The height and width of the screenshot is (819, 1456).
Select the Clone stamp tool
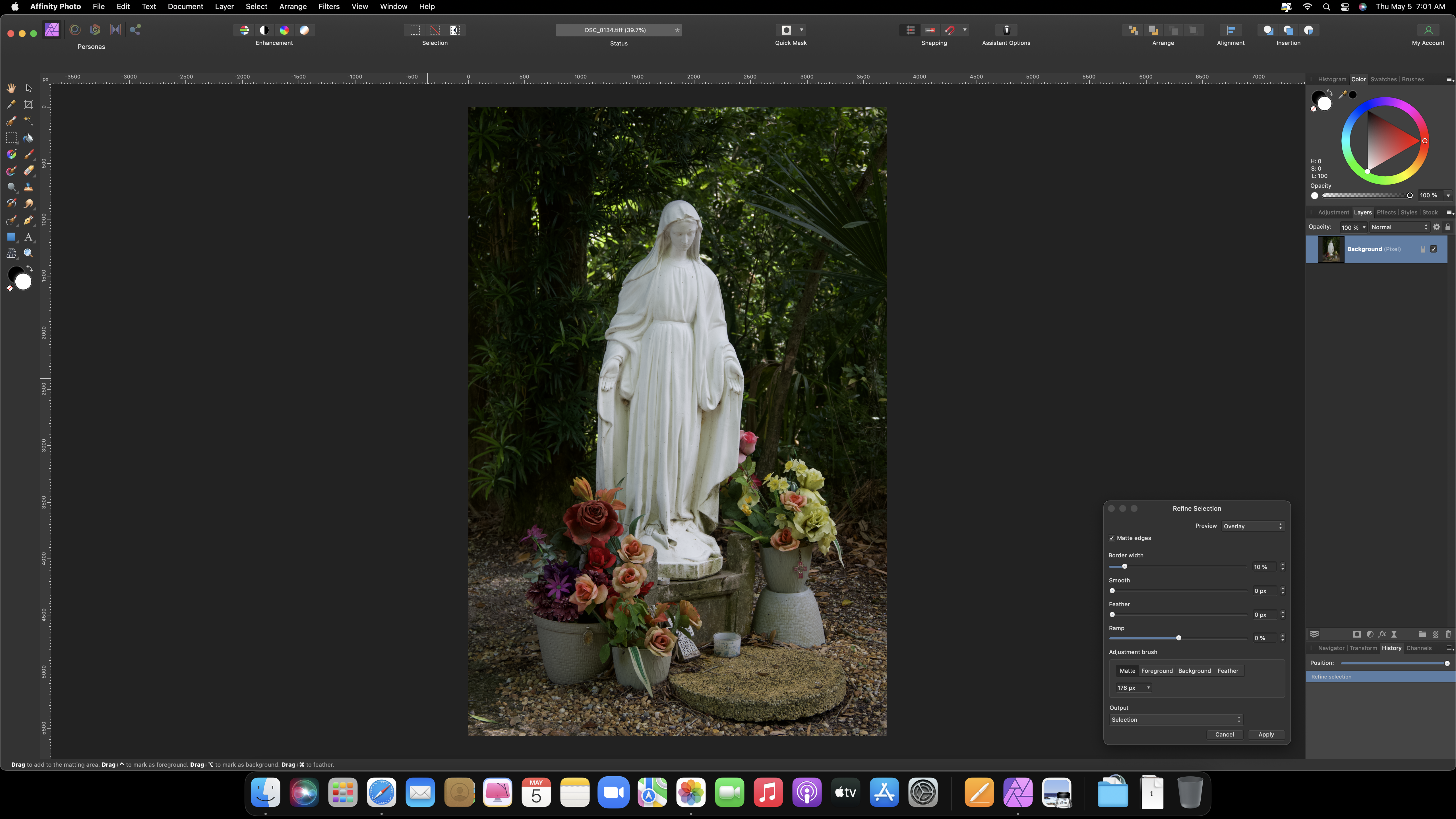tap(28, 187)
